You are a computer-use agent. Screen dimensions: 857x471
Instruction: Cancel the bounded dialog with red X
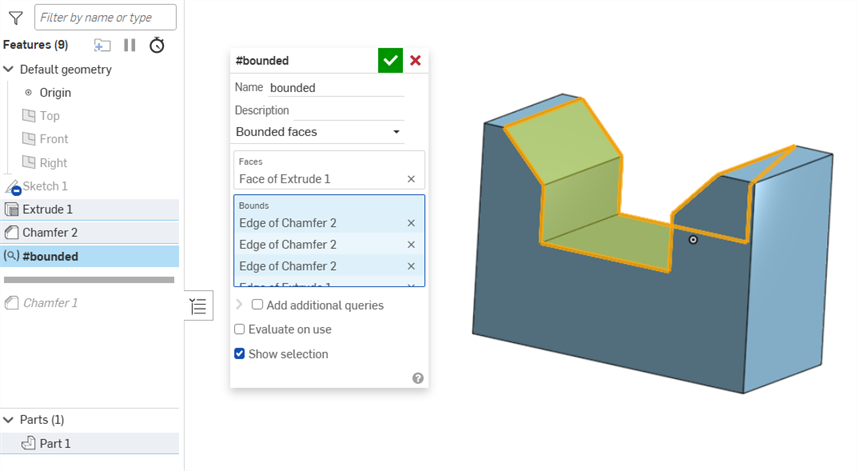(416, 61)
